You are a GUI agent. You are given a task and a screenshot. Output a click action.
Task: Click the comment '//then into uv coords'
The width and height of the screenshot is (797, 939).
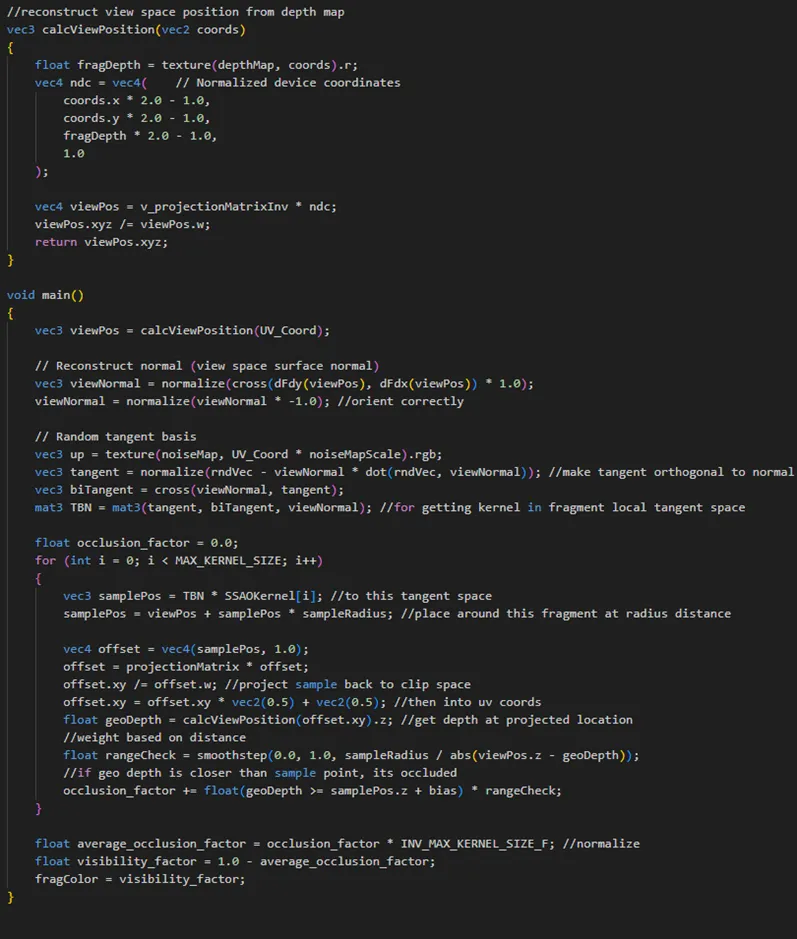(x=468, y=702)
